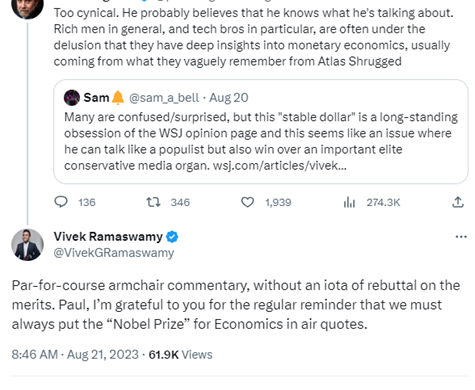Image resolution: width=475 pixels, height=390 pixels.
Task: Like the tweet with heart icon
Action: tap(247, 202)
